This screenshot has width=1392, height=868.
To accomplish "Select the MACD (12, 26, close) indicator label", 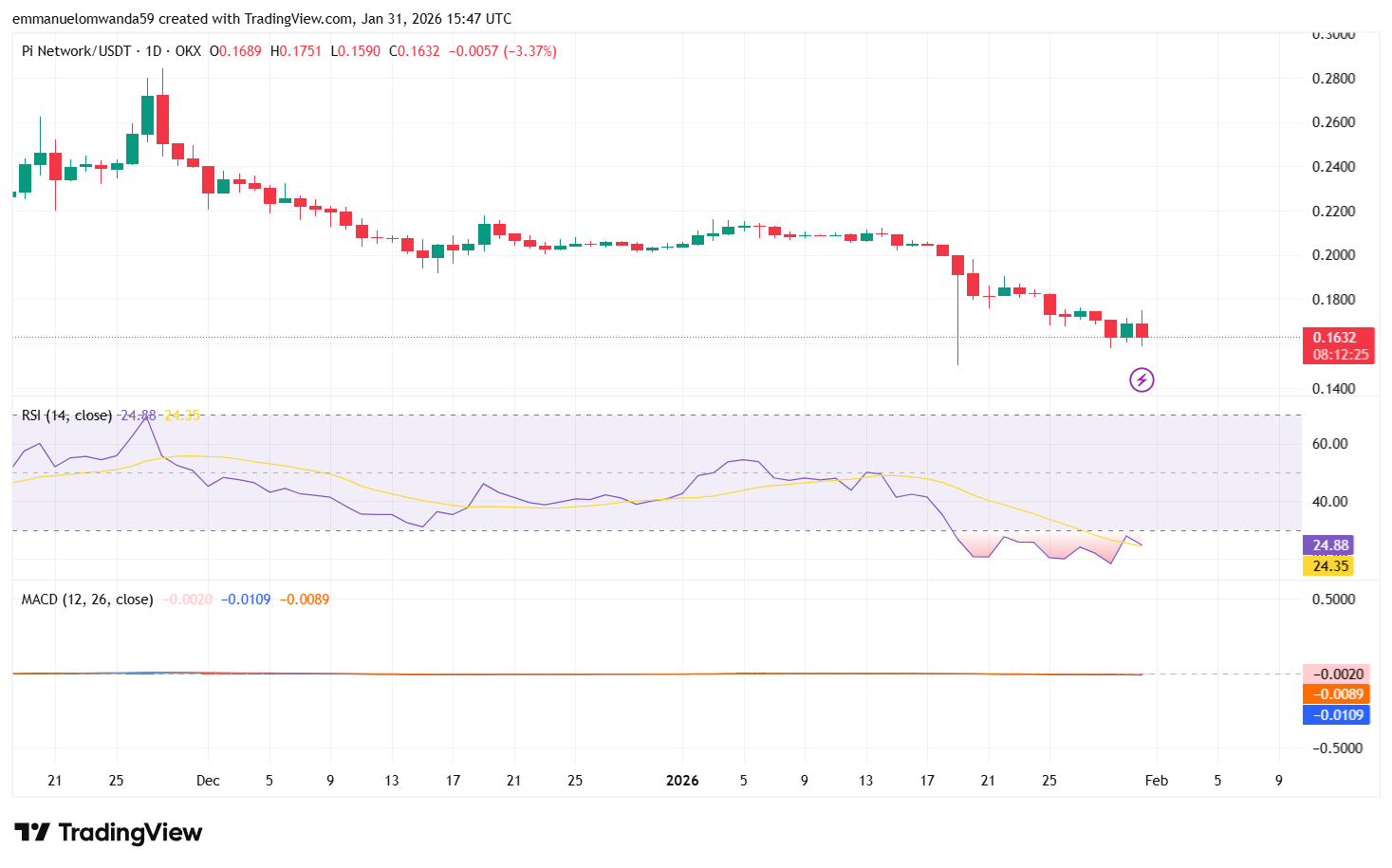I will (85, 599).
